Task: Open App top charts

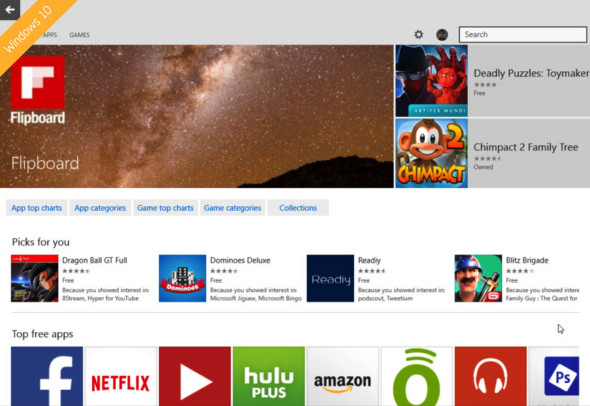Action: pos(36,208)
